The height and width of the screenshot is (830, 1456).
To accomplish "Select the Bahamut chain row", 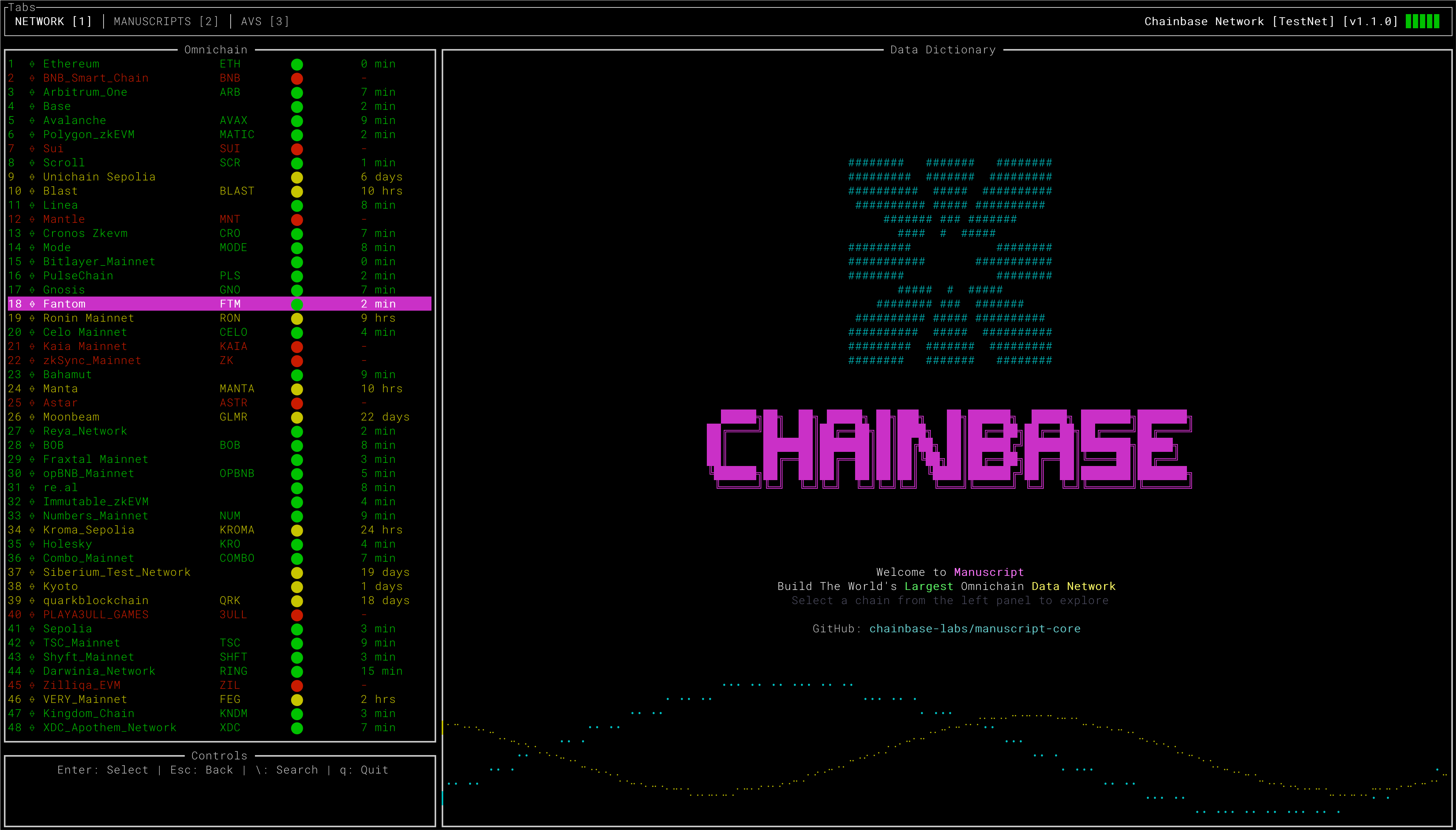I will click(219, 375).
